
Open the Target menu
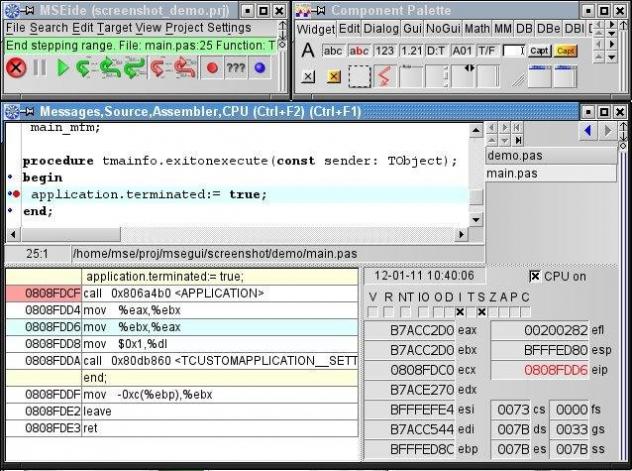tap(113, 28)
